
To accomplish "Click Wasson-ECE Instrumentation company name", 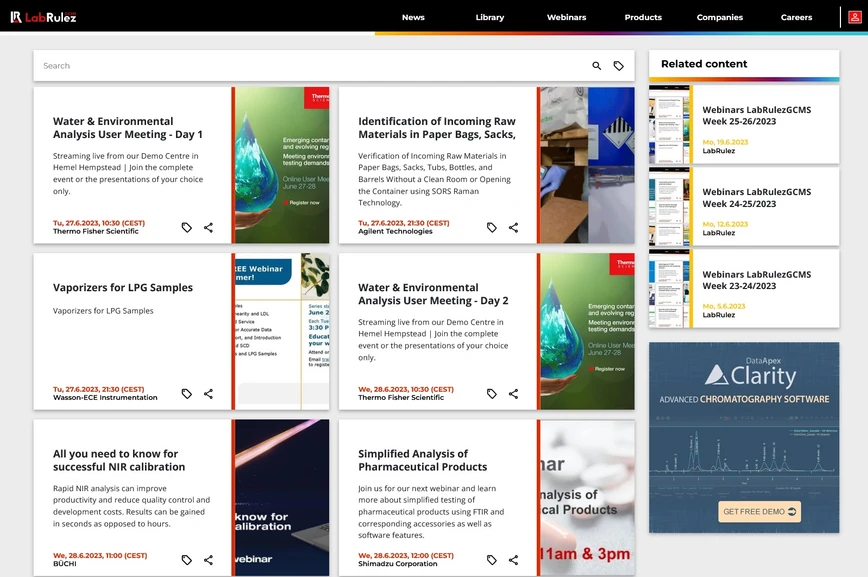I will tap(105, 398).
